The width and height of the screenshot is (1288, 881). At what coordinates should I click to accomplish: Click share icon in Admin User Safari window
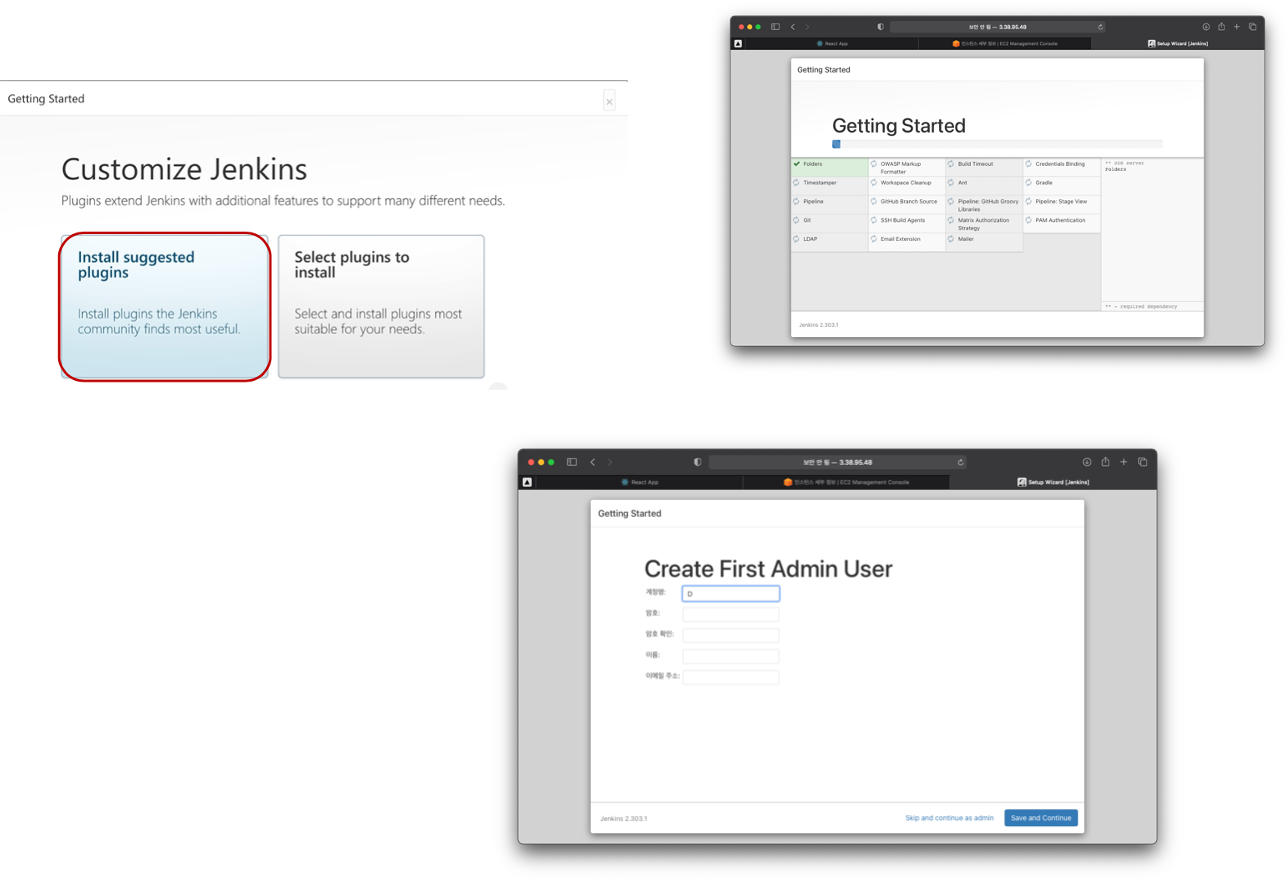point(1105,462)
